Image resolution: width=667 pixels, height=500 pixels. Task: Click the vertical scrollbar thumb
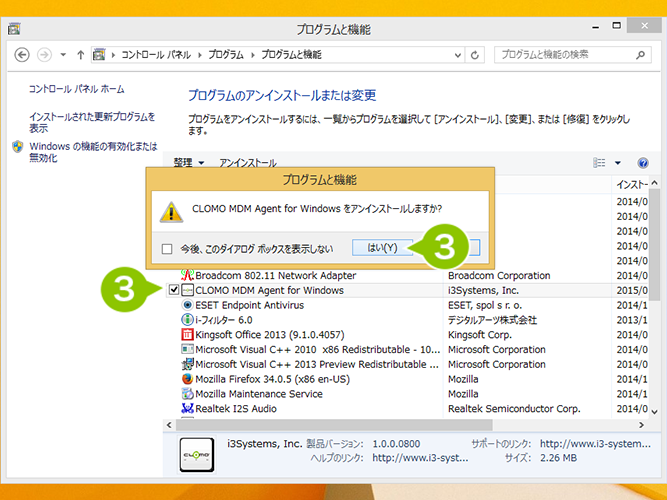[655, 245]
